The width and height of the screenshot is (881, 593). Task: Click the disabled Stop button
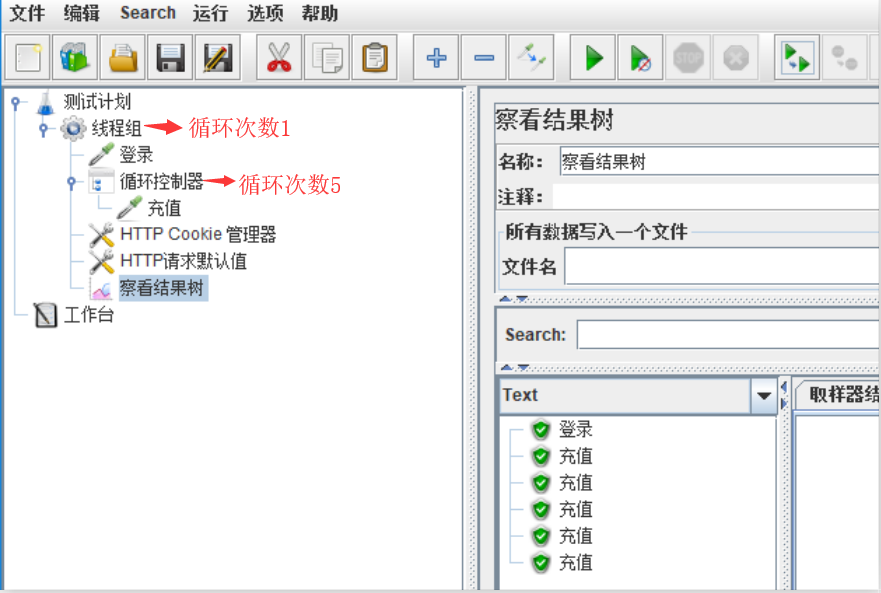pos(688,57)
